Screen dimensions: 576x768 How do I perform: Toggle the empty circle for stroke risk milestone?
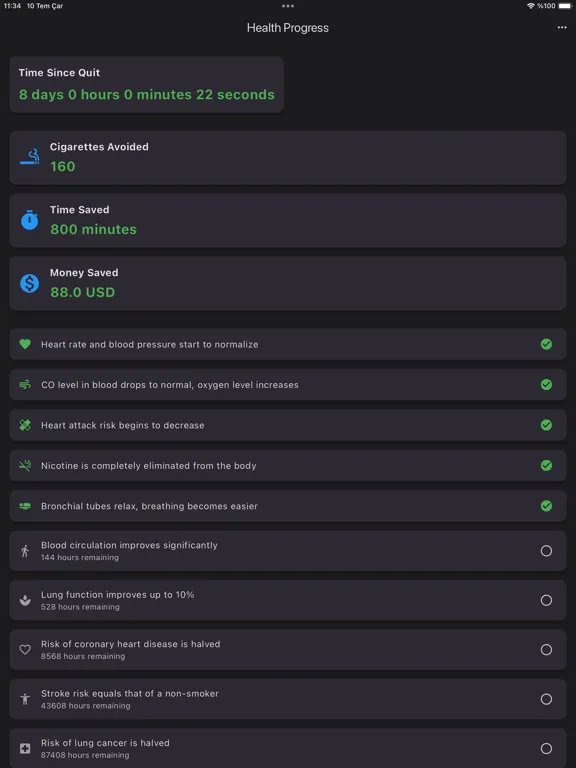click(x=546, y=699)
